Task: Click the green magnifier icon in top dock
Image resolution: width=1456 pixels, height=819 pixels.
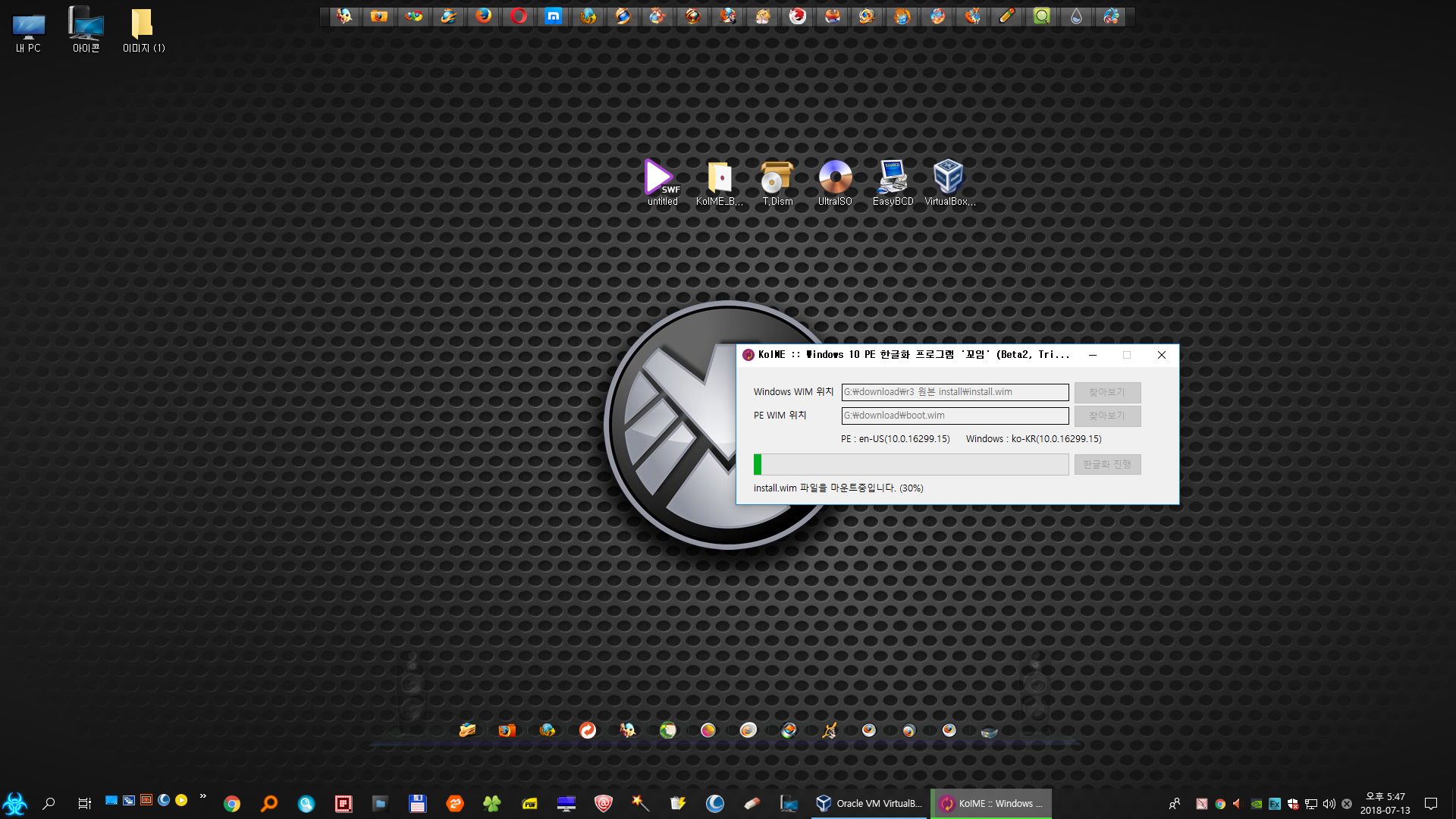Action: [1042, 16]
